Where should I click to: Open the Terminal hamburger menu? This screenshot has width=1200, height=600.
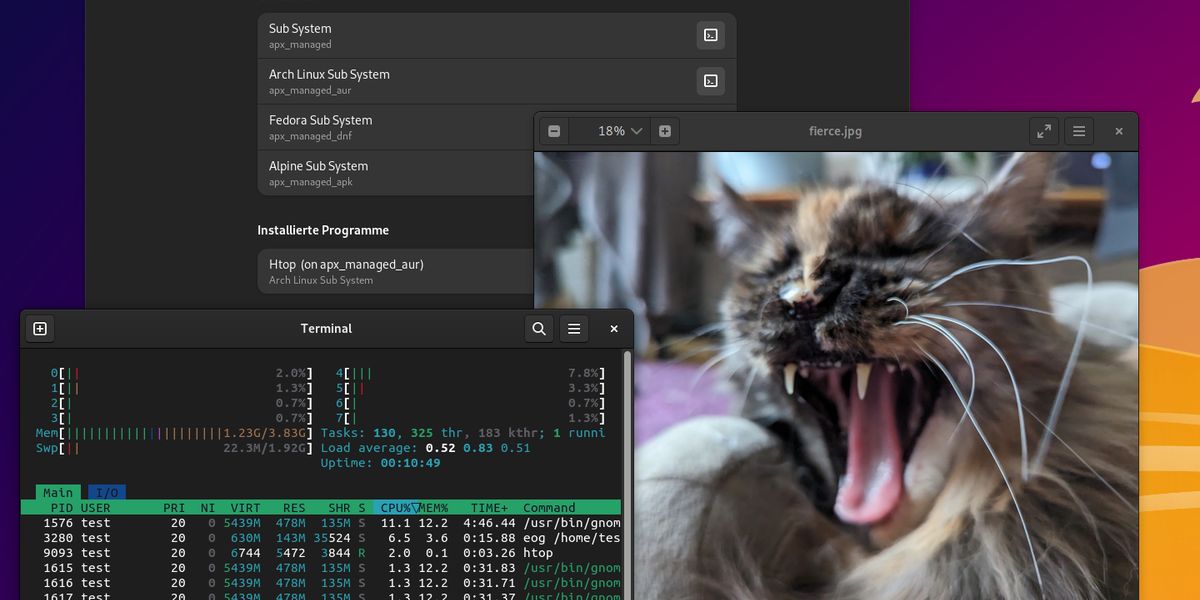click(x=573, y=328)
